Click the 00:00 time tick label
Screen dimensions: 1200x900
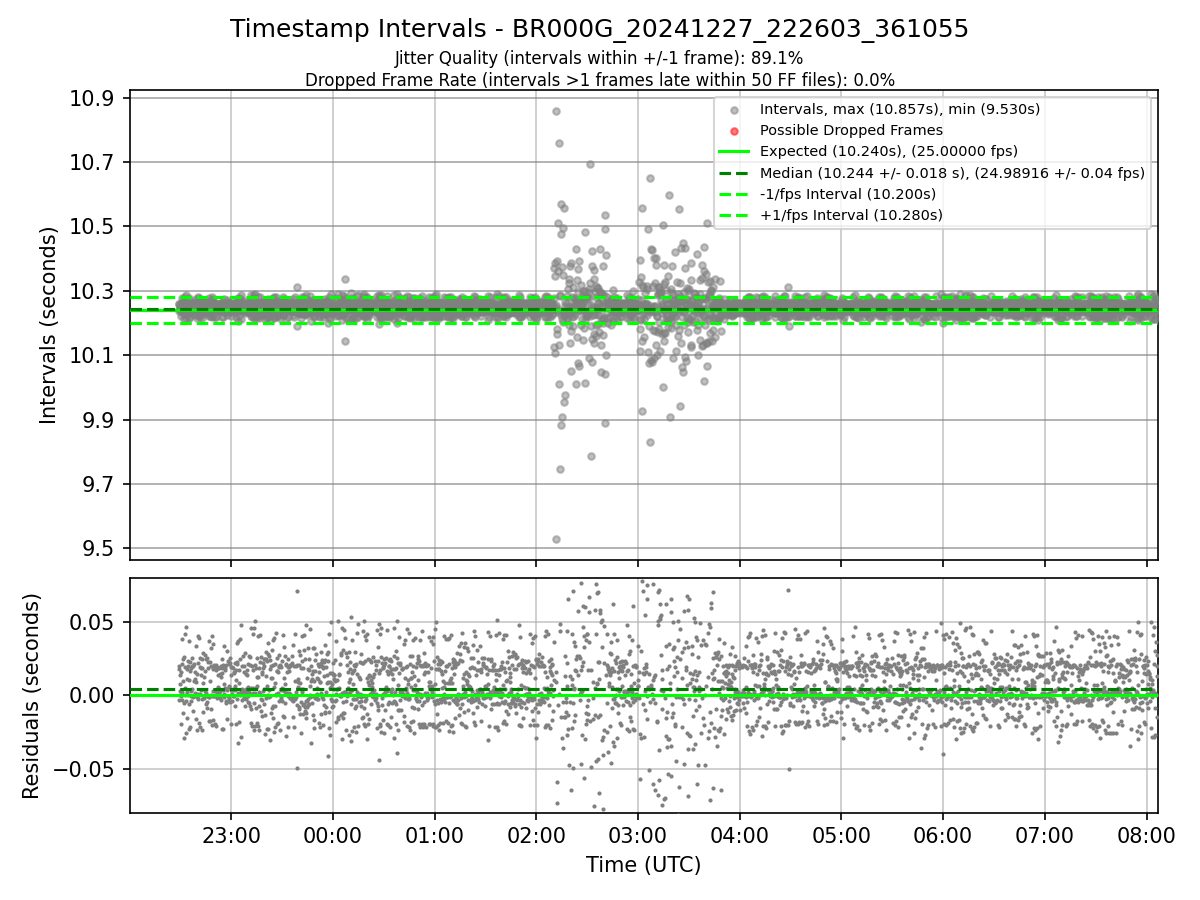pyautogui.click(x=333, y=834)
